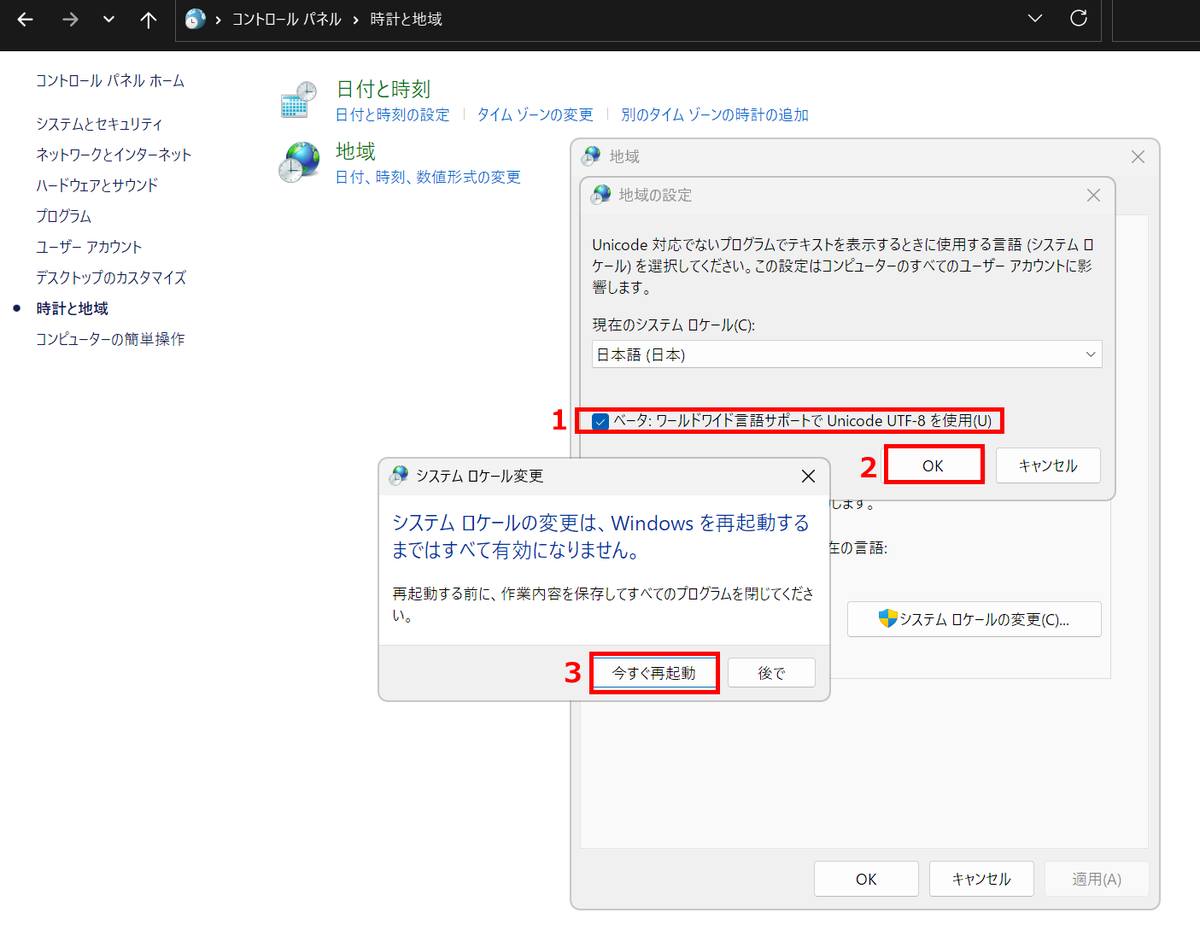
Task: Open the 日付と時刻 heading
Action: click(383, 89)
